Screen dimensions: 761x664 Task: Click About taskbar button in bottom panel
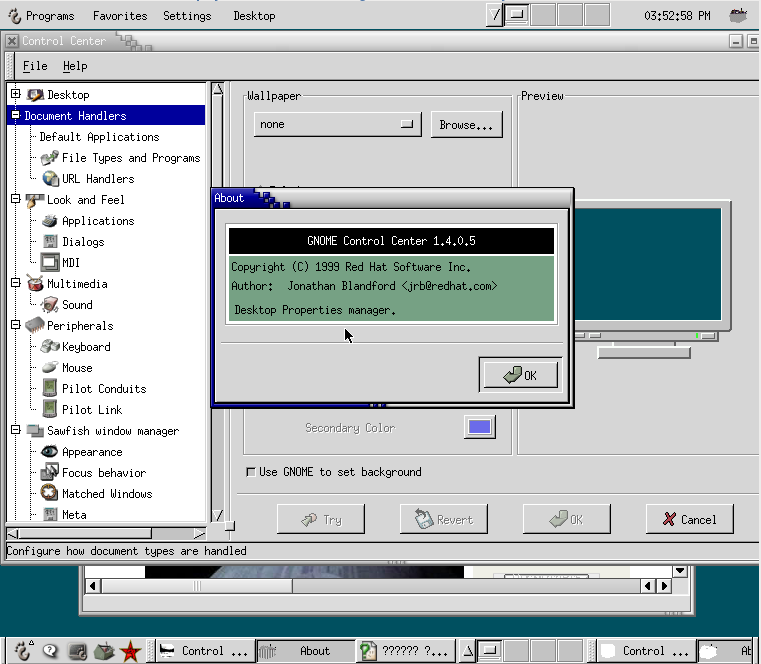click(x=305, y=651)
